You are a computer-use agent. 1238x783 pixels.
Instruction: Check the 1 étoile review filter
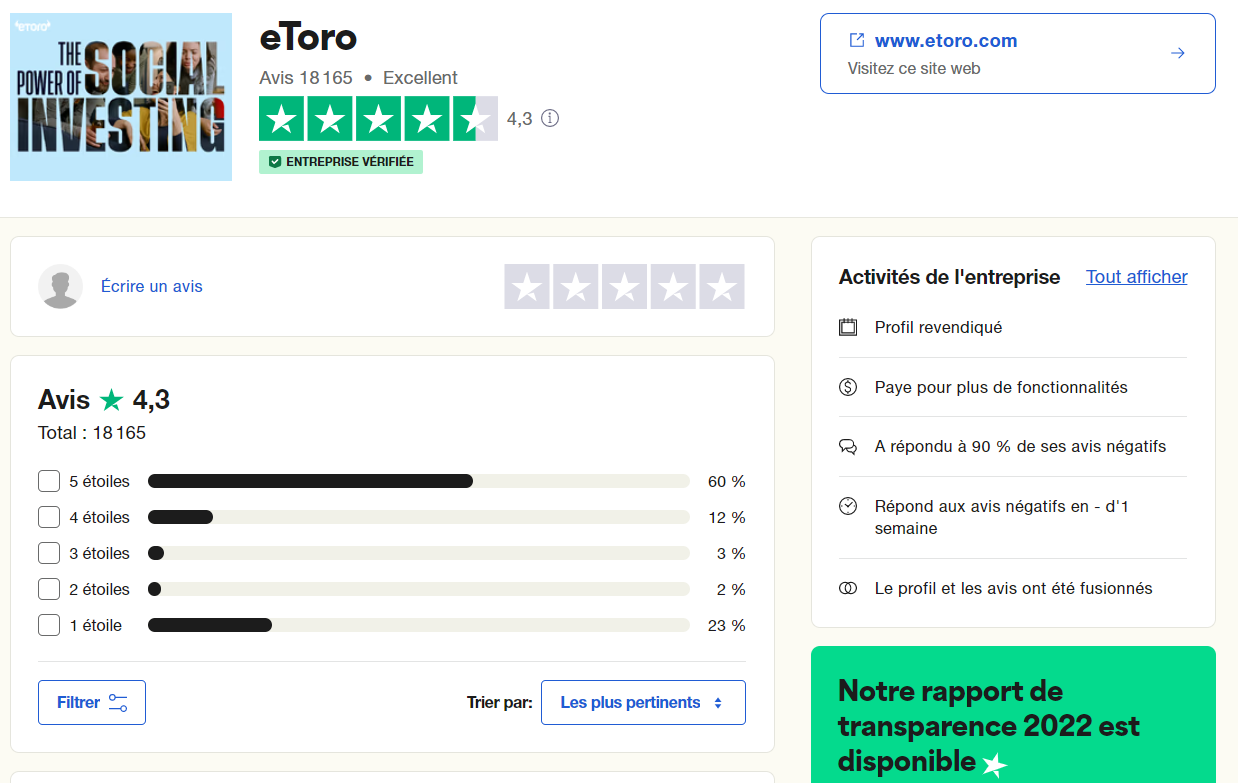(48, 625)
